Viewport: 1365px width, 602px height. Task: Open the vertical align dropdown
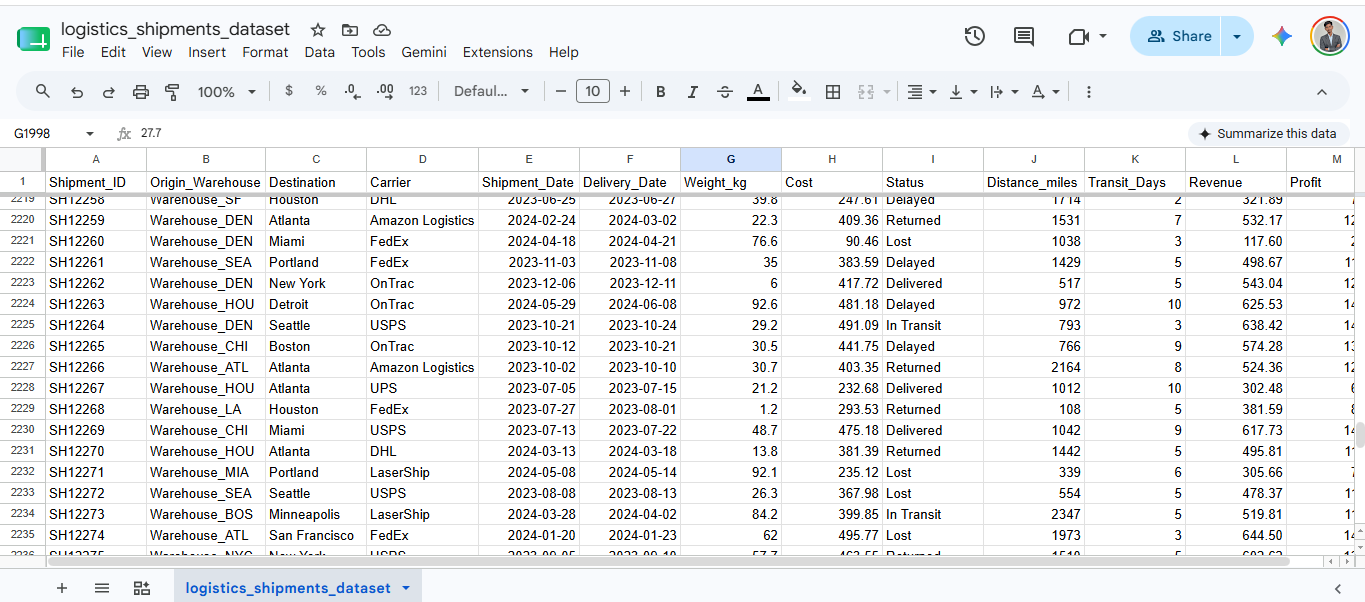click(962, 91)
